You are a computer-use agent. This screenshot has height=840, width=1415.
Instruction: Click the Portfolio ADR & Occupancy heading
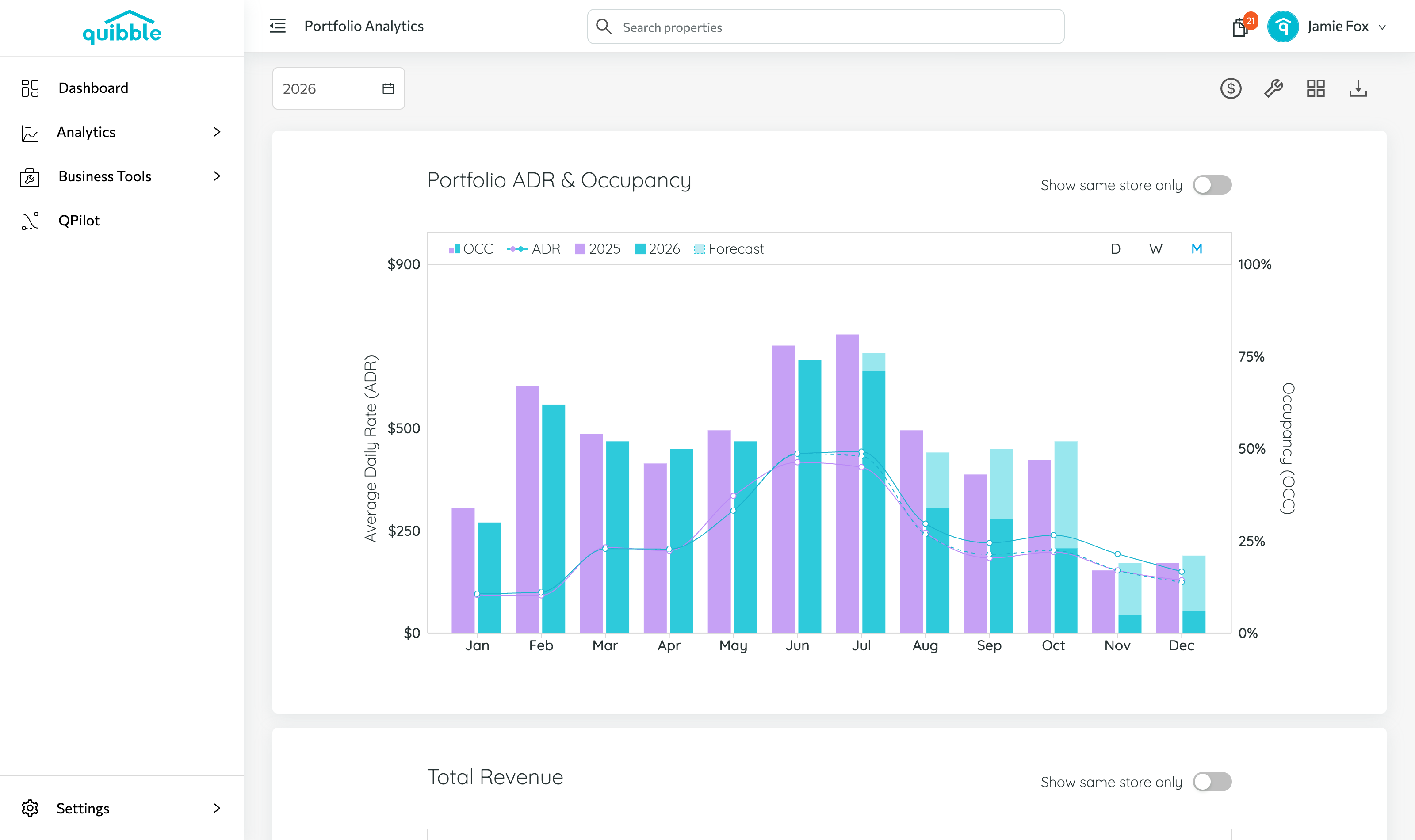point(558,180)
